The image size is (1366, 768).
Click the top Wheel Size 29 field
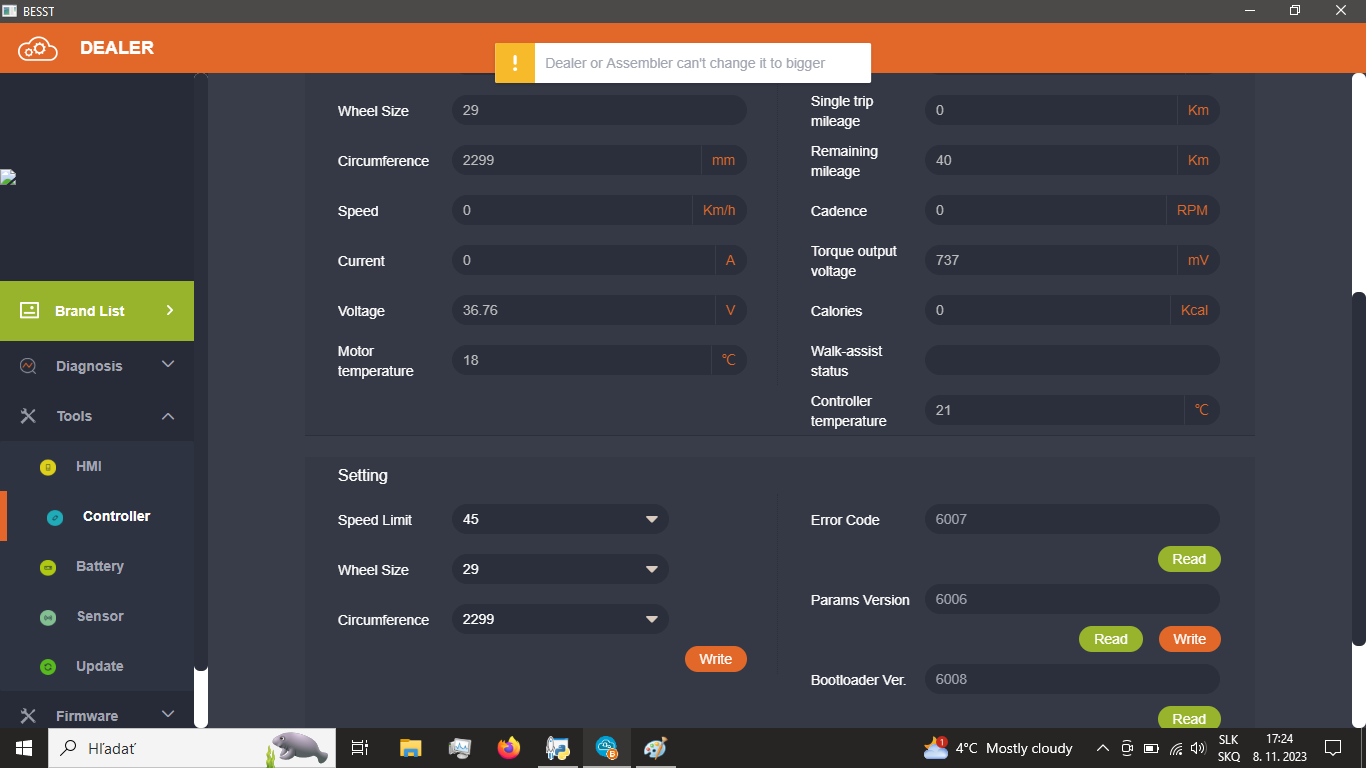(599, 110)
